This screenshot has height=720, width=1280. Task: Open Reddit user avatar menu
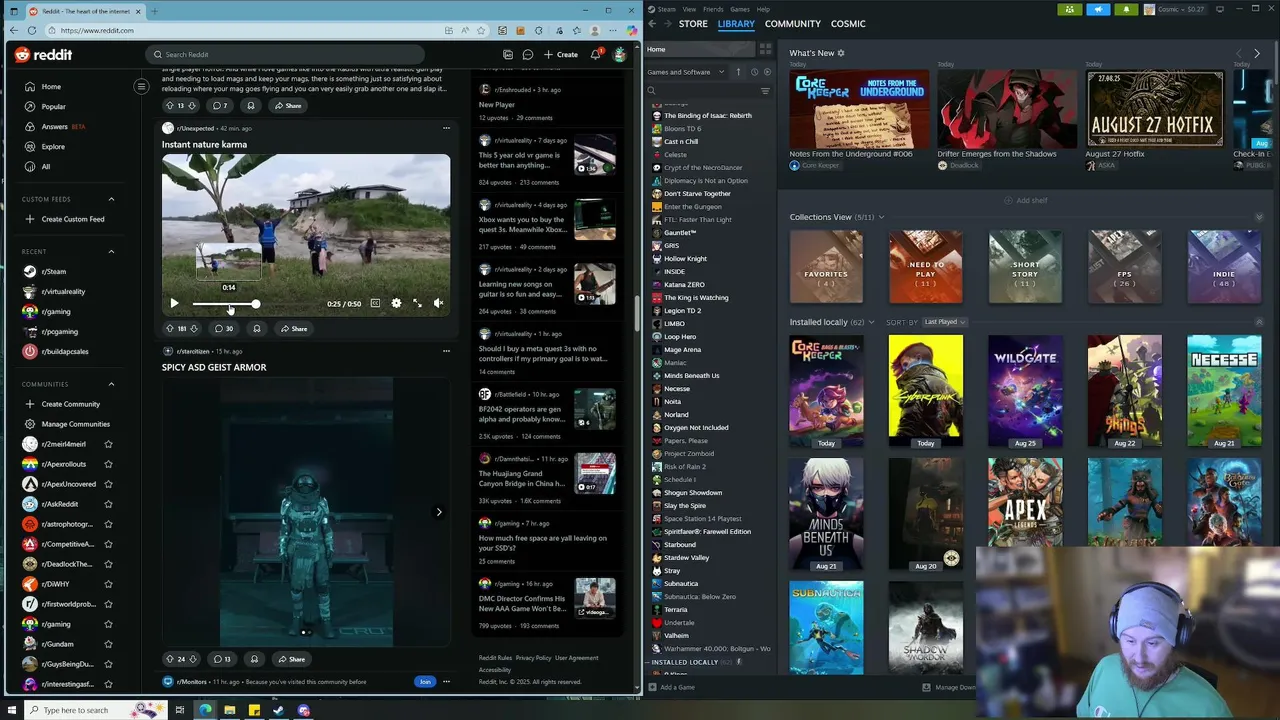point(620,54)
